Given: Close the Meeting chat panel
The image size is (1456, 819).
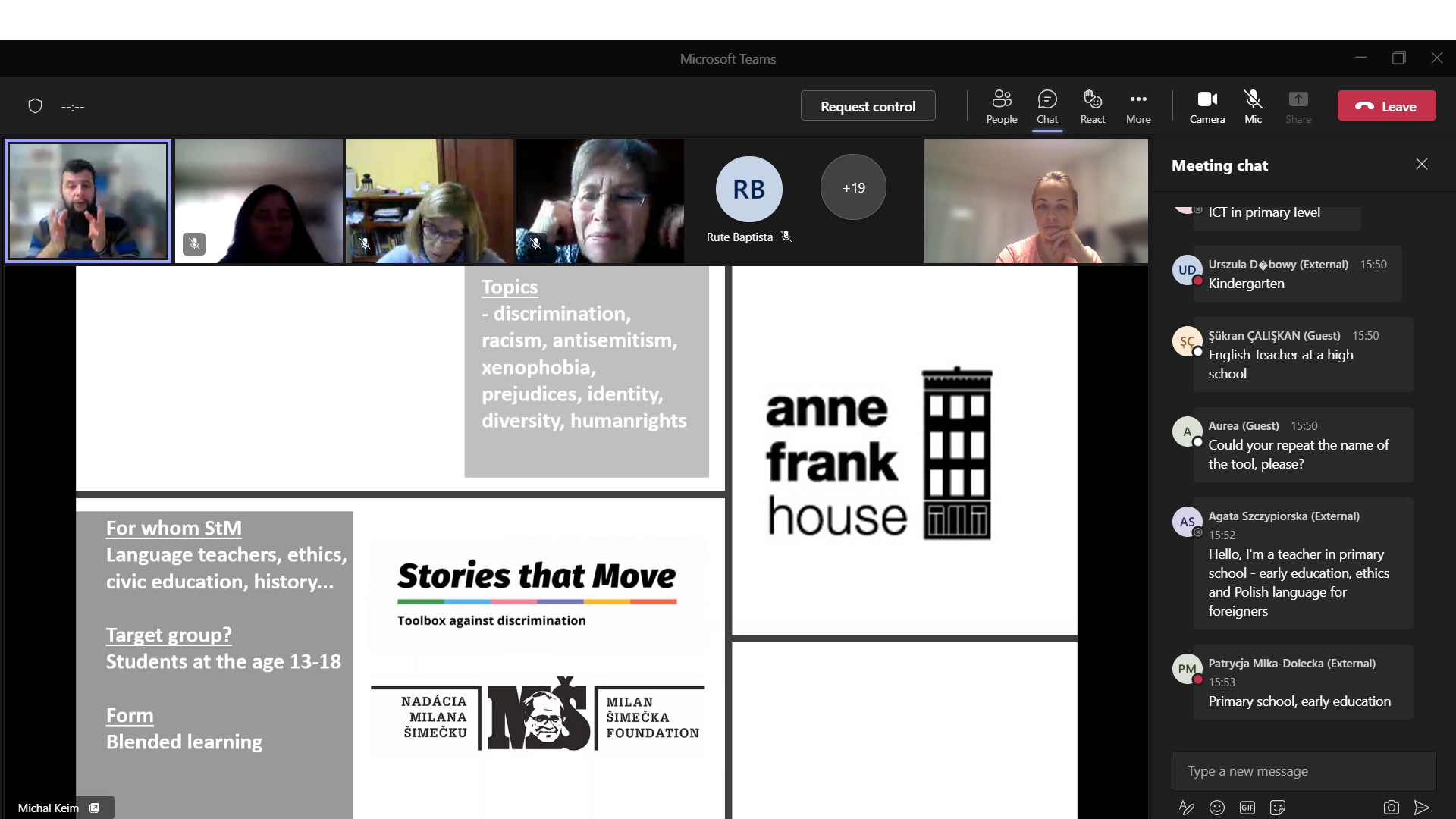Looking at the screenshot, I should coord(1421,165).
